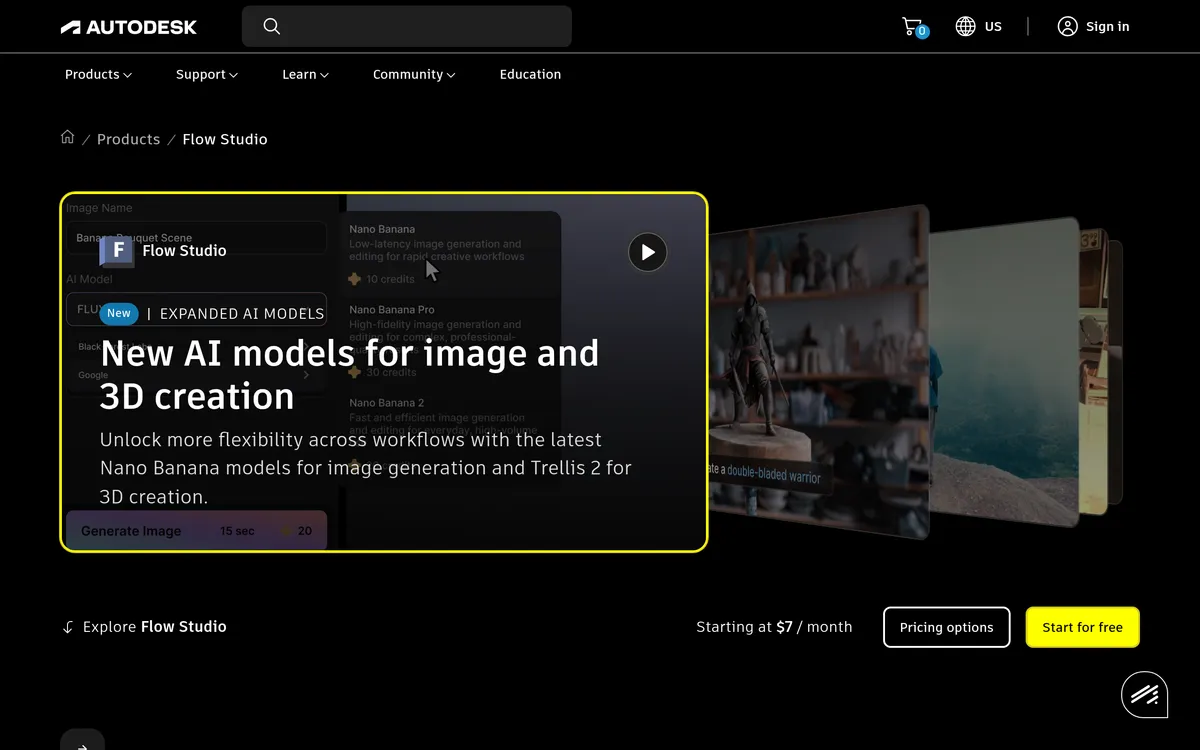Expand the Support dropdown
This screenshot has width=1200, height=750.
tap(206, 75)
